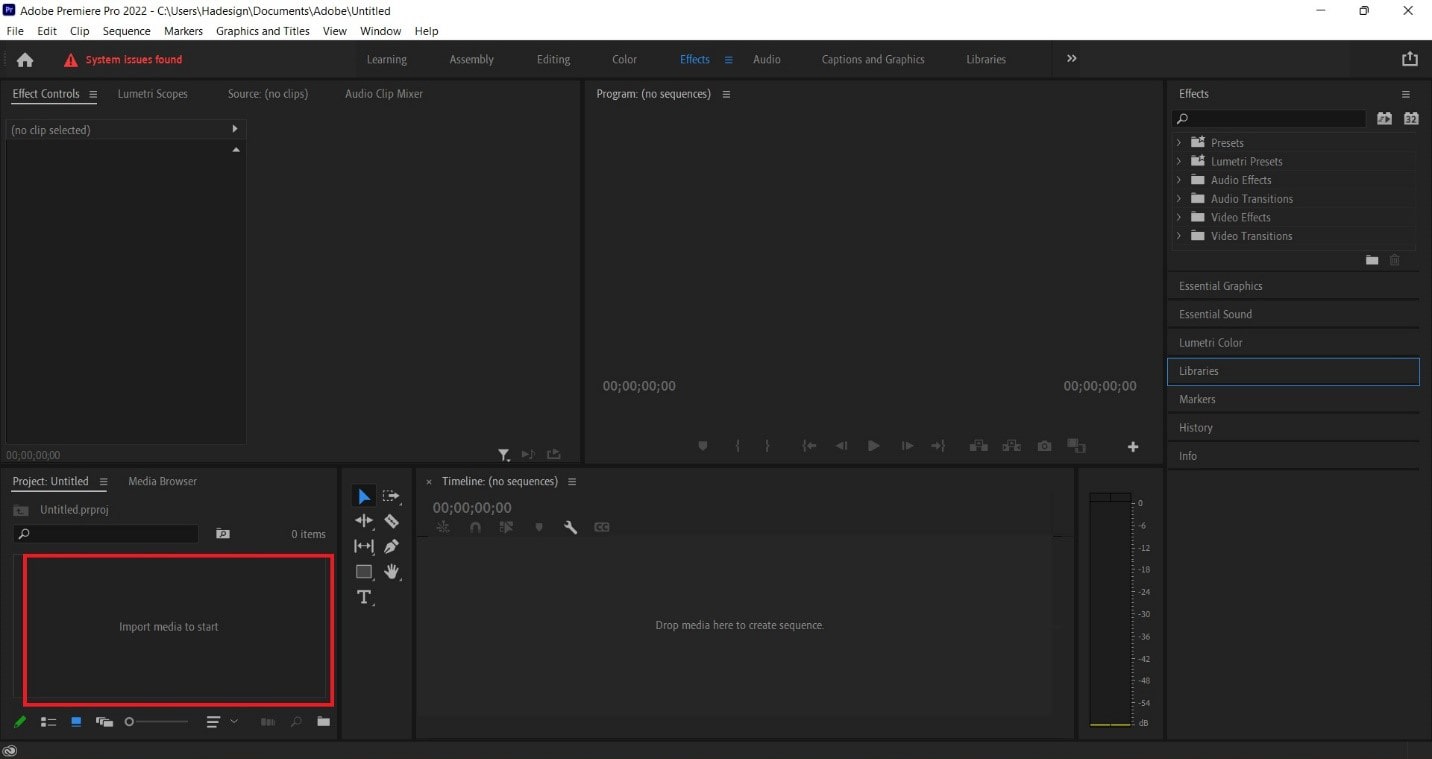Click the Lift button in Program monitor
This screenshot has width=1432, height=759.
[x=978, y=446]
